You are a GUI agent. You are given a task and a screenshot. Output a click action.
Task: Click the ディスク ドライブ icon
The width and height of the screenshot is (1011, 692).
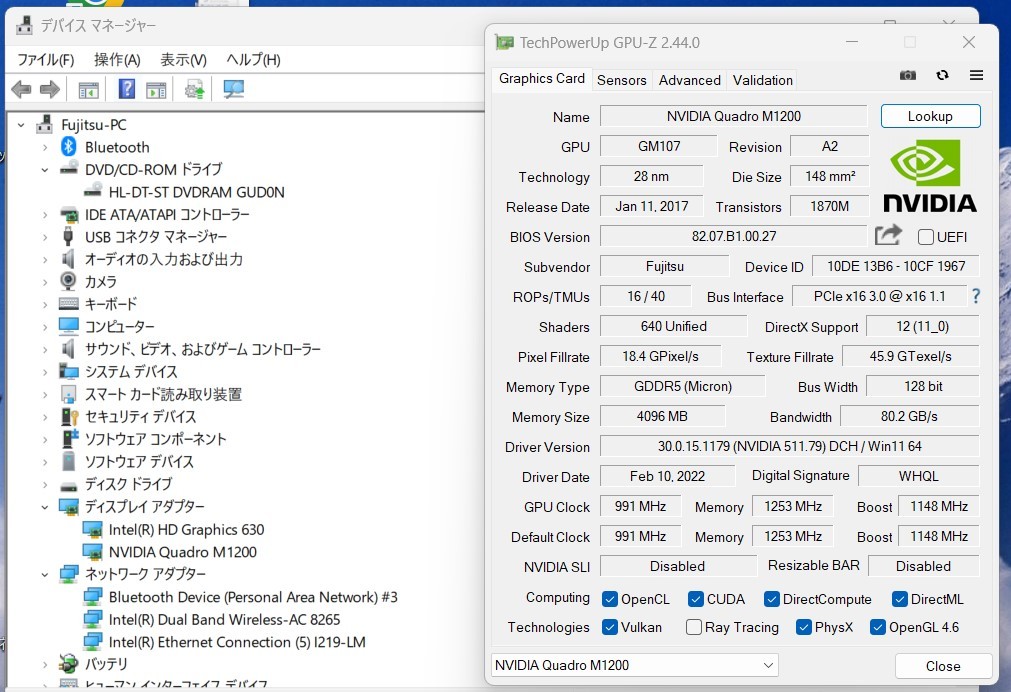pos(68,486)
